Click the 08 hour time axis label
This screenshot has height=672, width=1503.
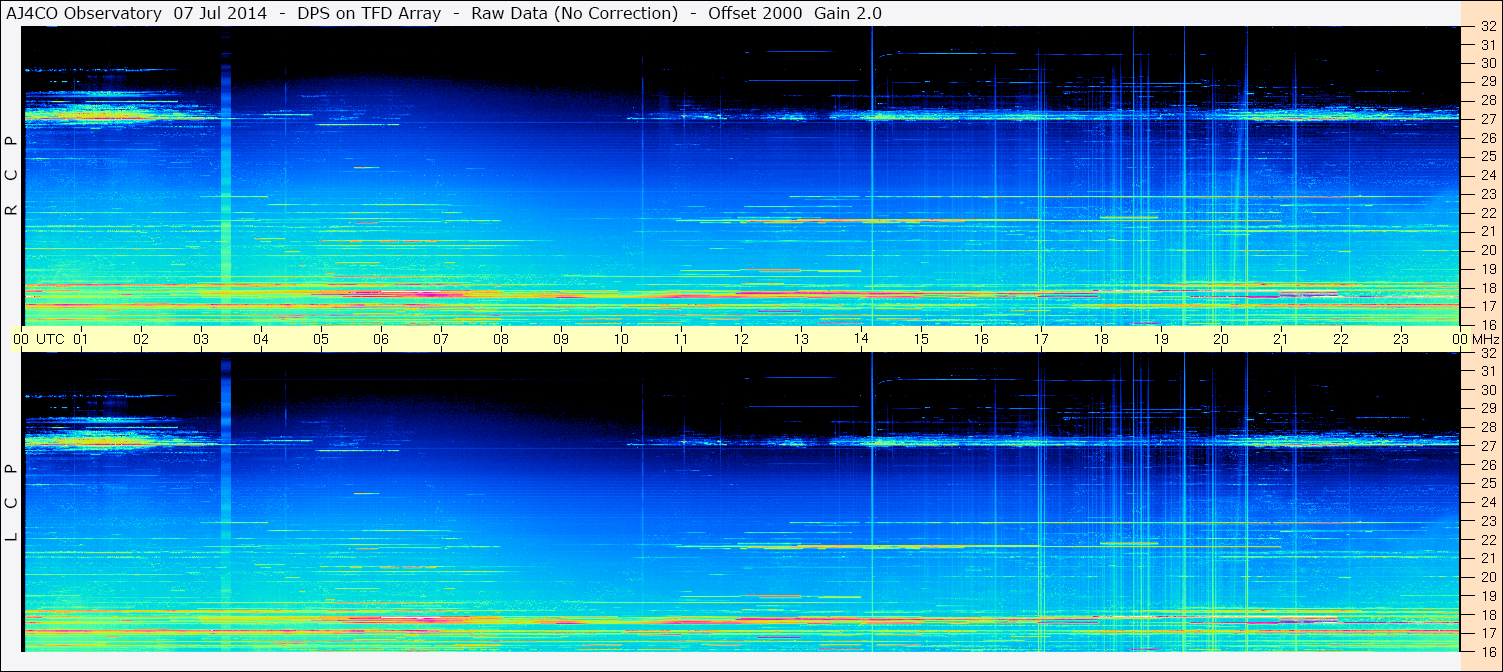500,339
